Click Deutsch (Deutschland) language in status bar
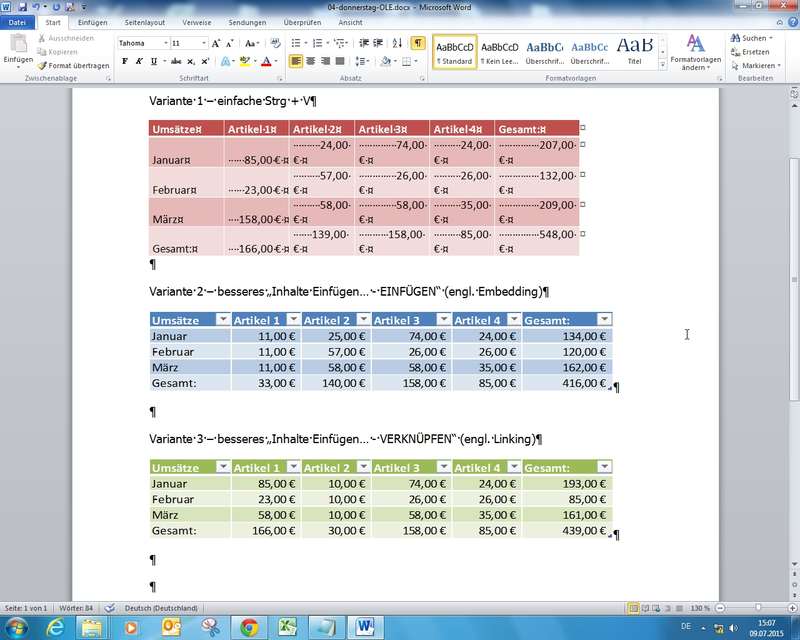The height and width of the screenshot is (640, 800). pyautogui.click(x=159, y=608)
